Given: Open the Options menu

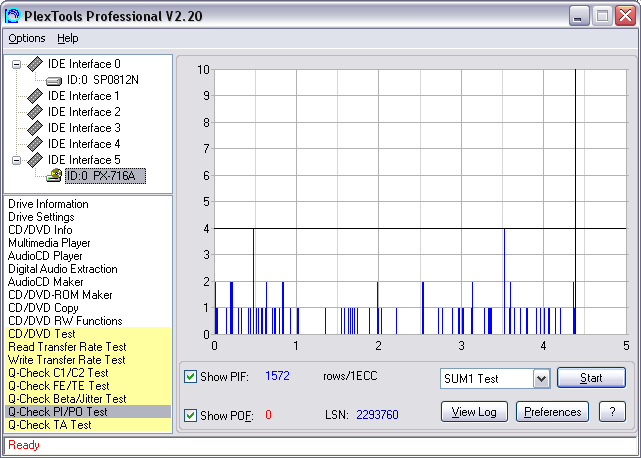Looking at the screenshot, I should tap(27, 38).
